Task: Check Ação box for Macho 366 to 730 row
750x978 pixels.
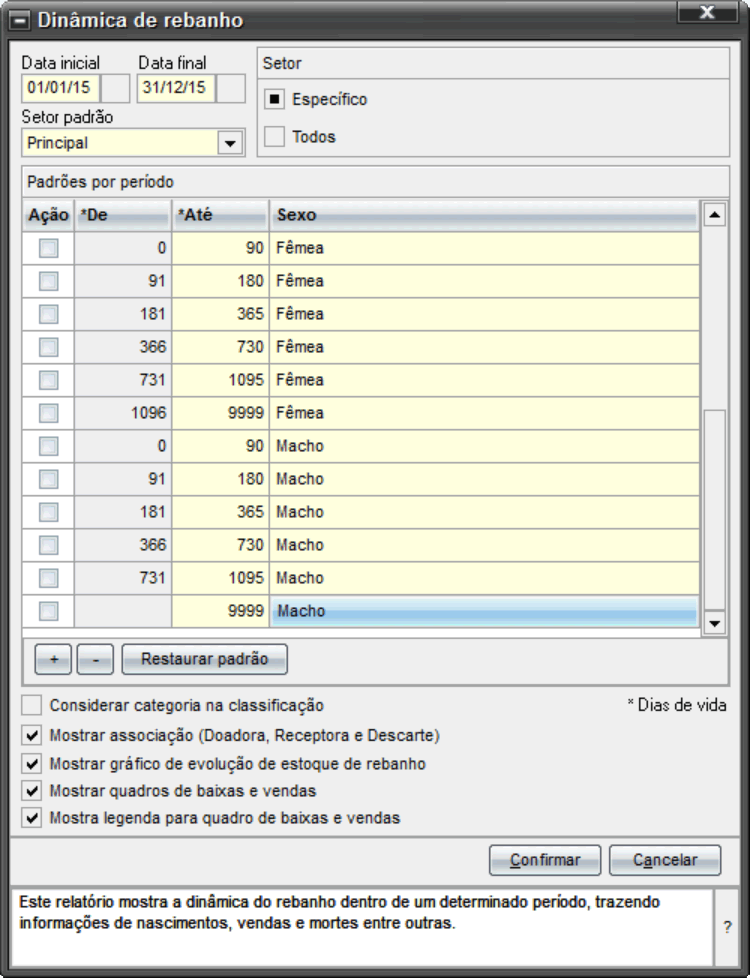Action: (49, 546)
